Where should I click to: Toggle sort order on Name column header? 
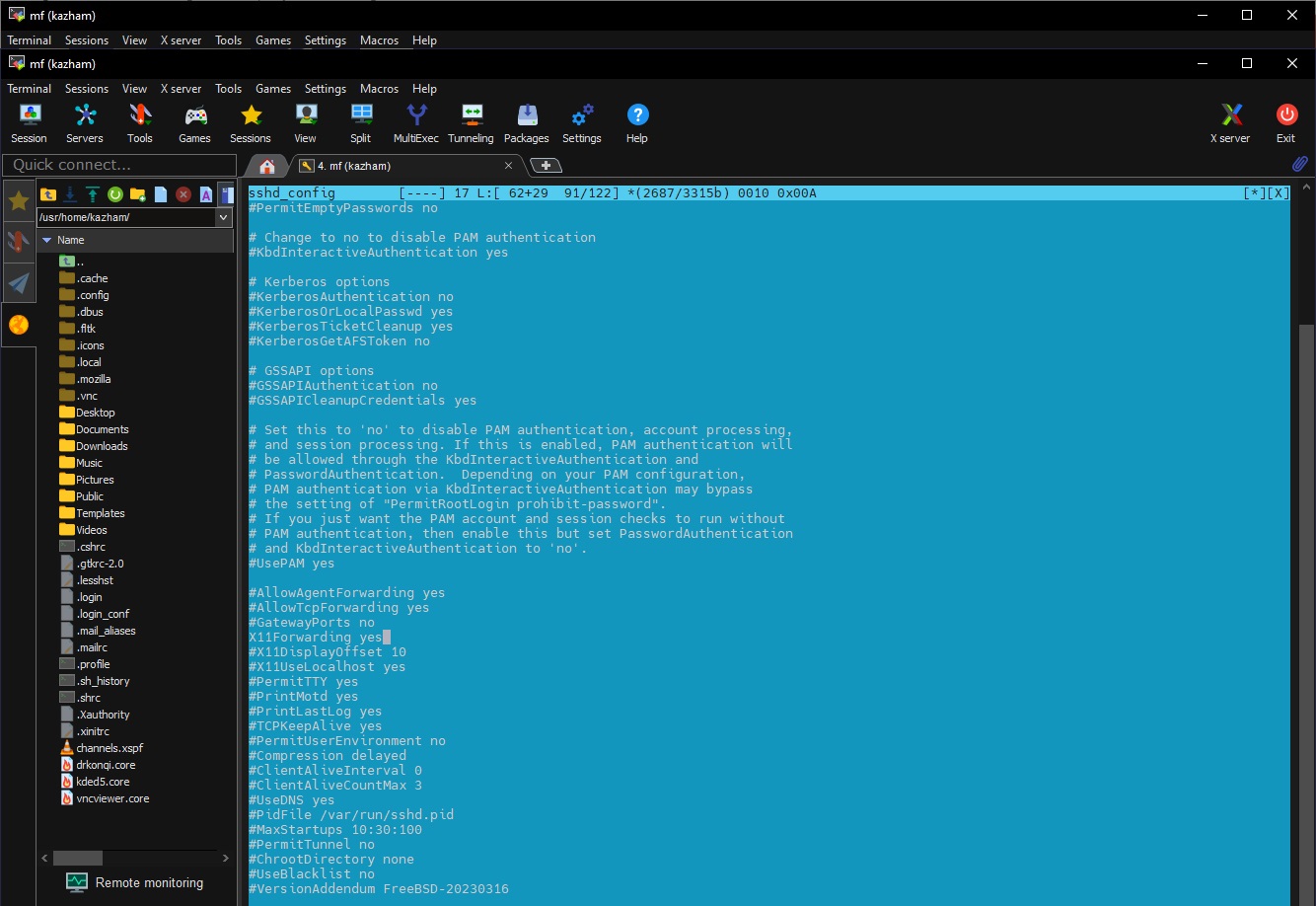[135, 240]
